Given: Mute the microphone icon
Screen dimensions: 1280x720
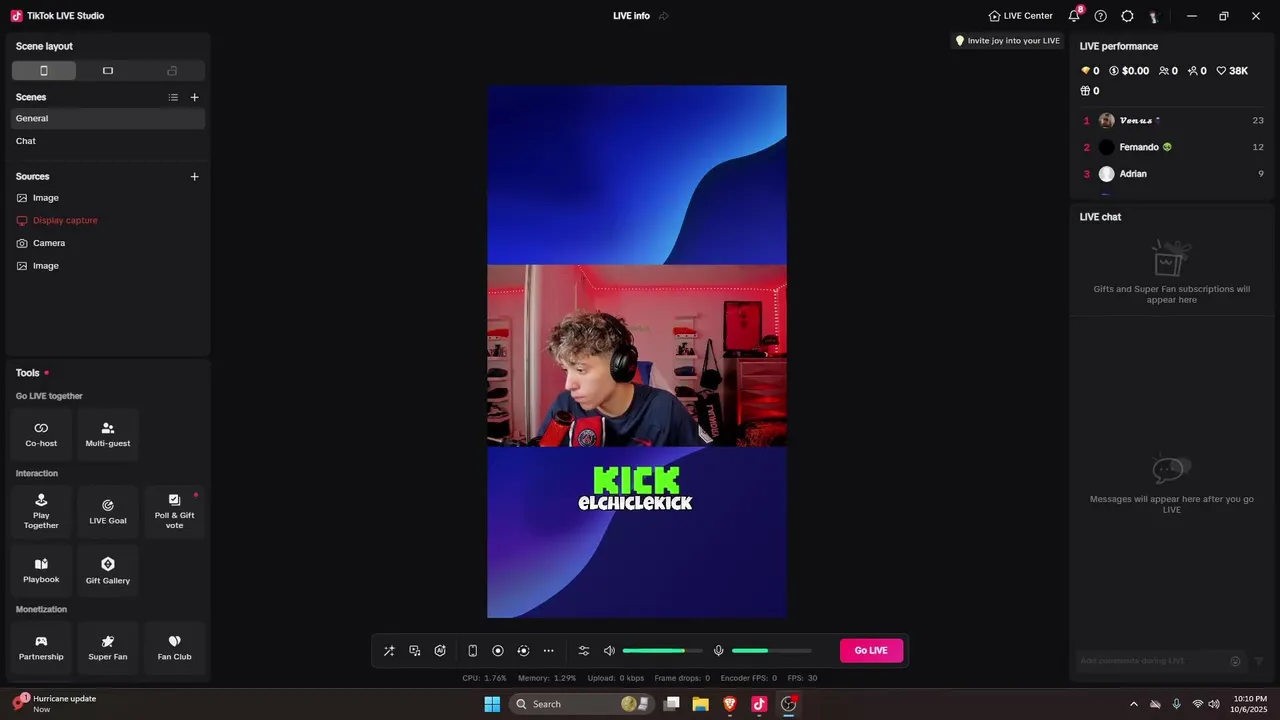Looking at the screenshot, I should pyautogui.click(x=718, y=651).
